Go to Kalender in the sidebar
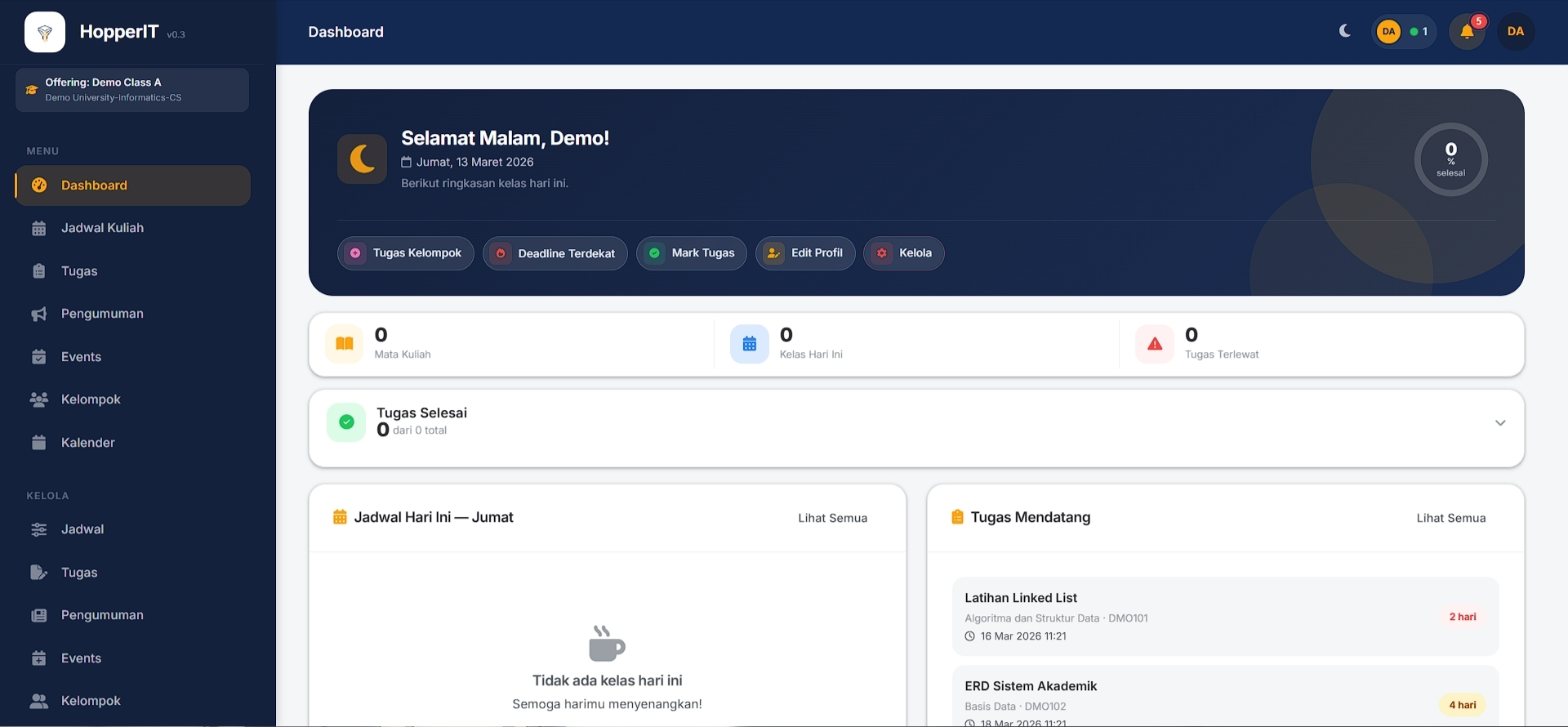This screenshot has height=727, width=1568. 87,443
